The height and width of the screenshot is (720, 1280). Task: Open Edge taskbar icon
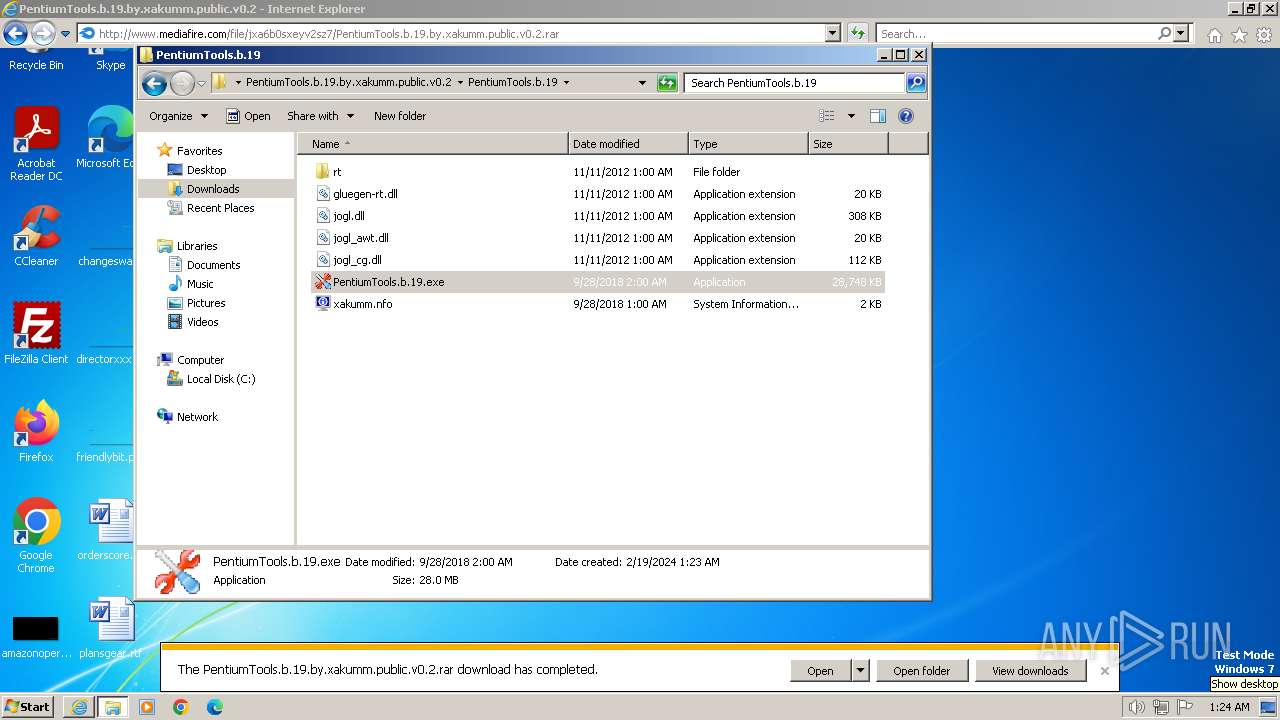[215, 707]
